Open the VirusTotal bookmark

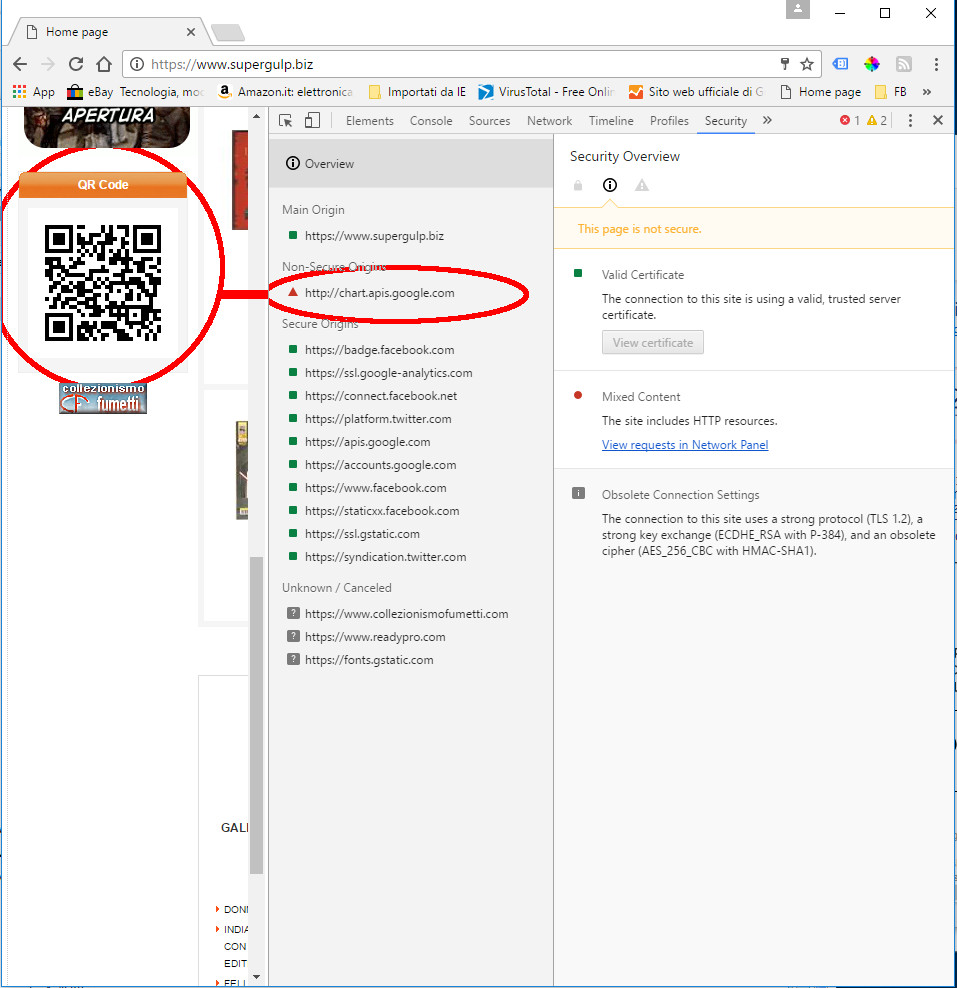pyautogui.click(x=546, y=92)
